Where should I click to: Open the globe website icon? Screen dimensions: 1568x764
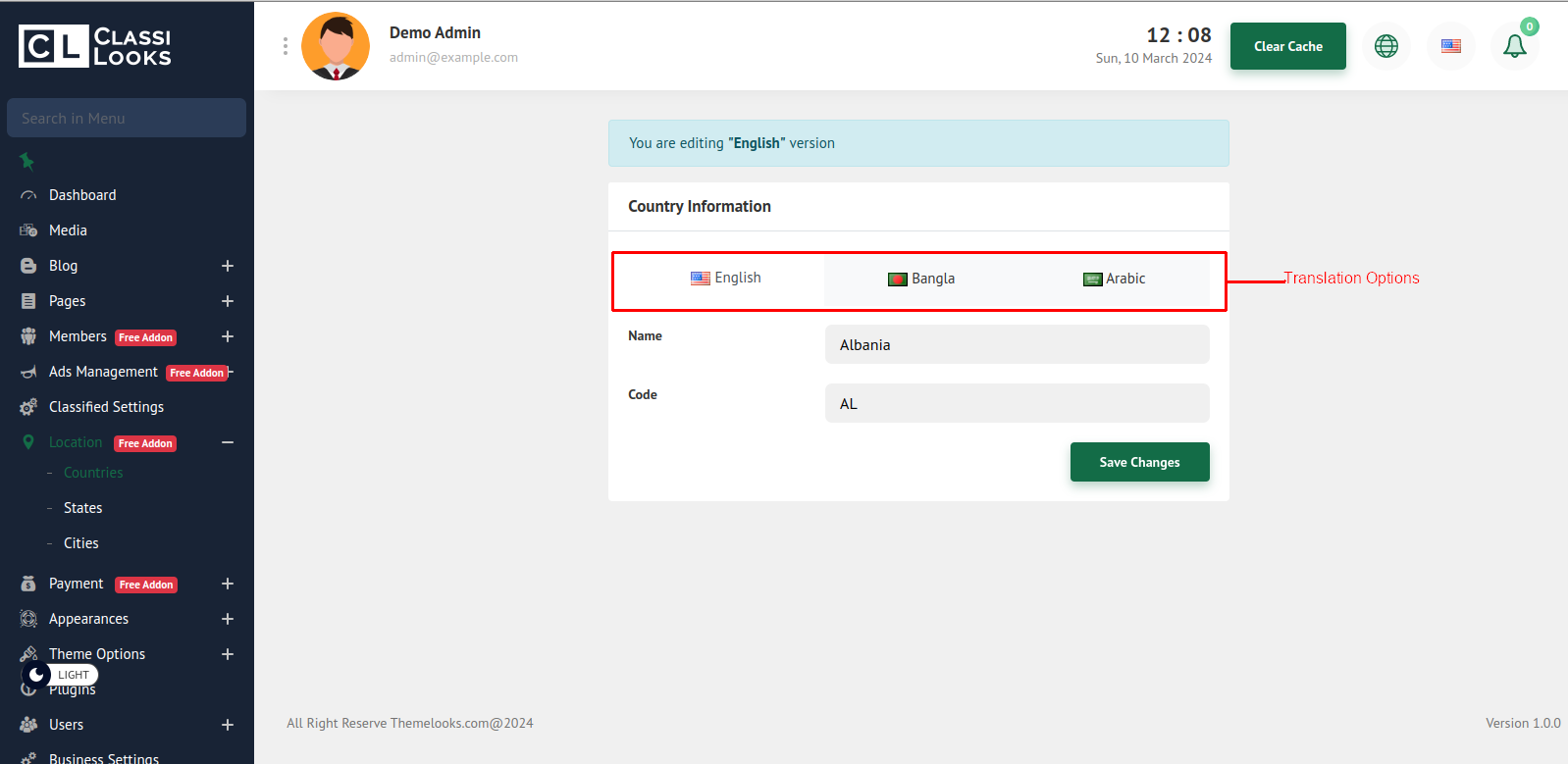pos(1385,46)
